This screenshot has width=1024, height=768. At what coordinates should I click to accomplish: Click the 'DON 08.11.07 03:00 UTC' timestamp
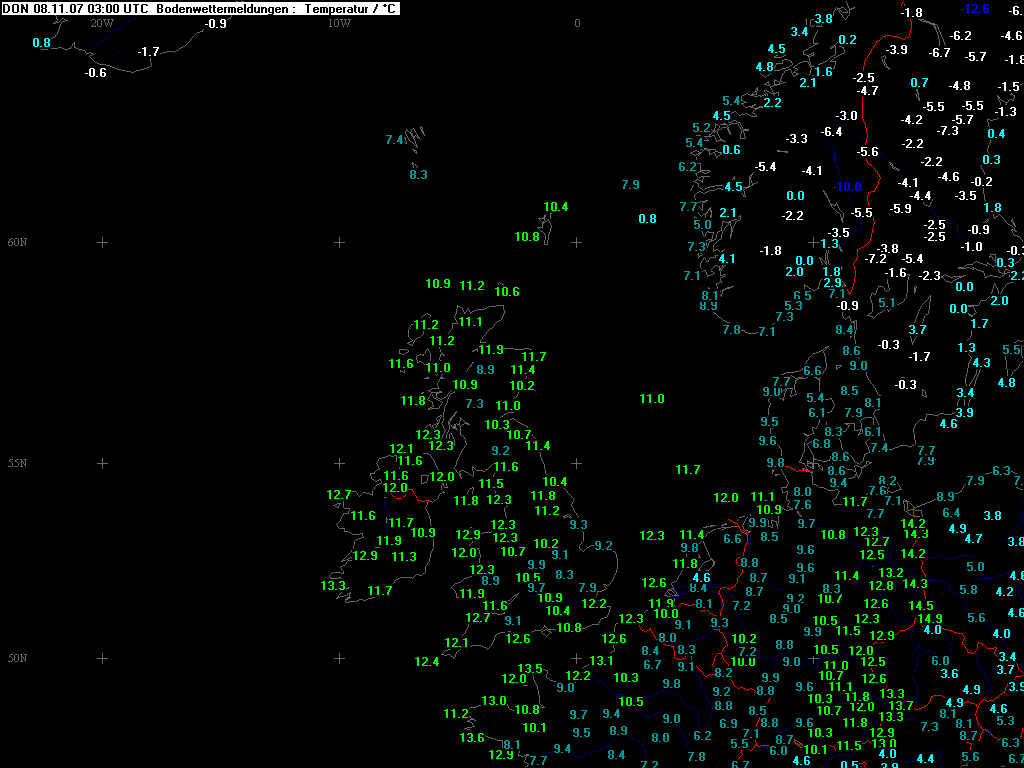click(76, 8)
